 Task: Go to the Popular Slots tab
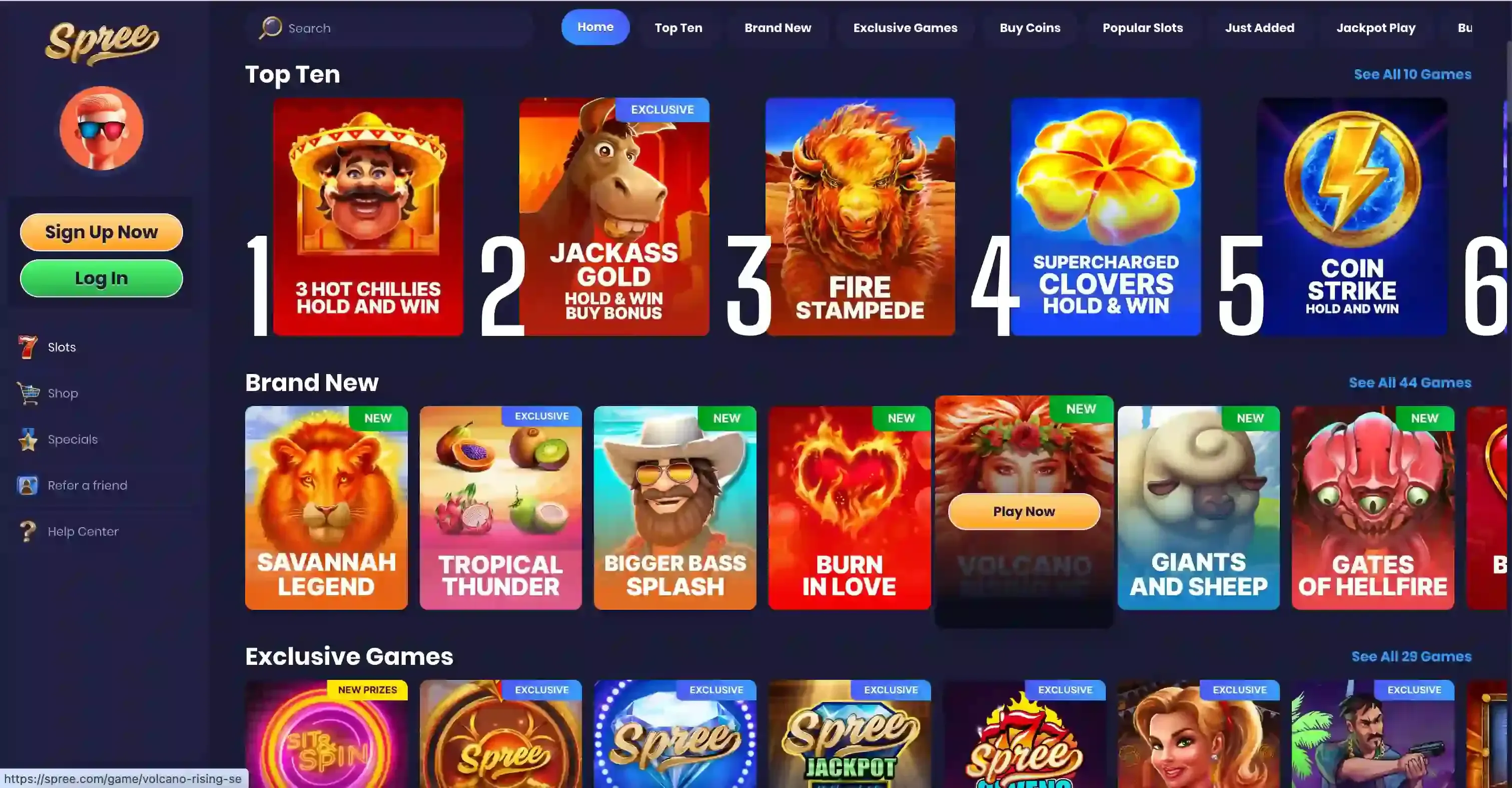pos(1142,28)
